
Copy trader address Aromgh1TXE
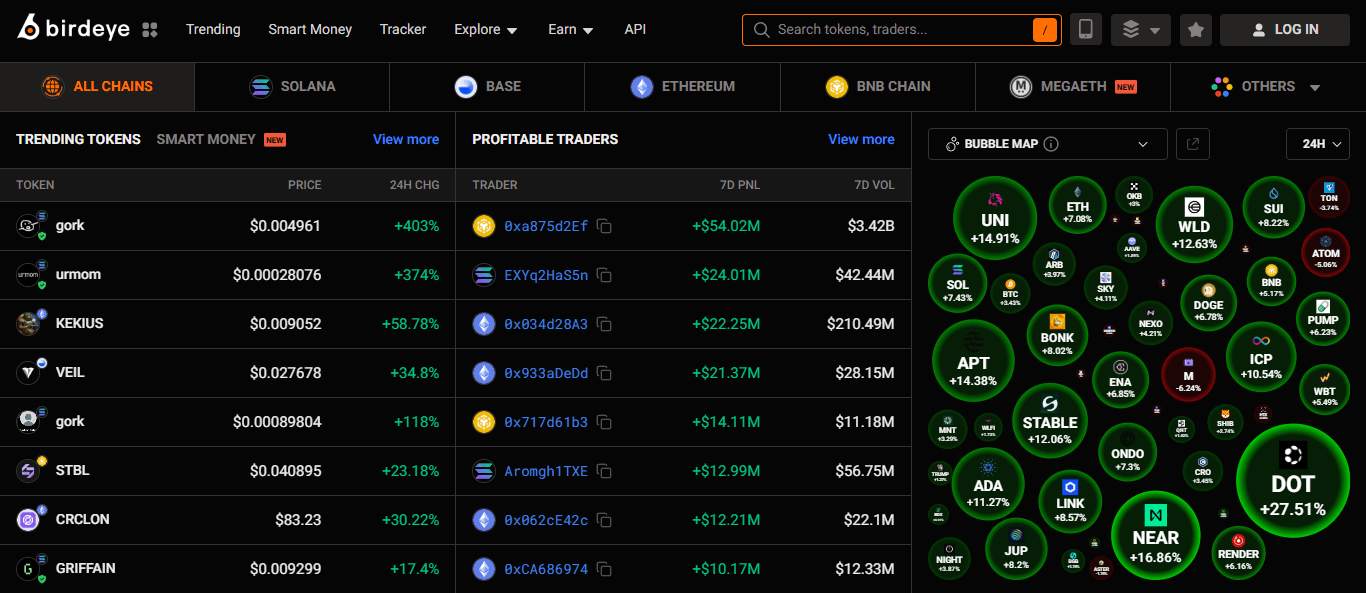coord(604,471)
